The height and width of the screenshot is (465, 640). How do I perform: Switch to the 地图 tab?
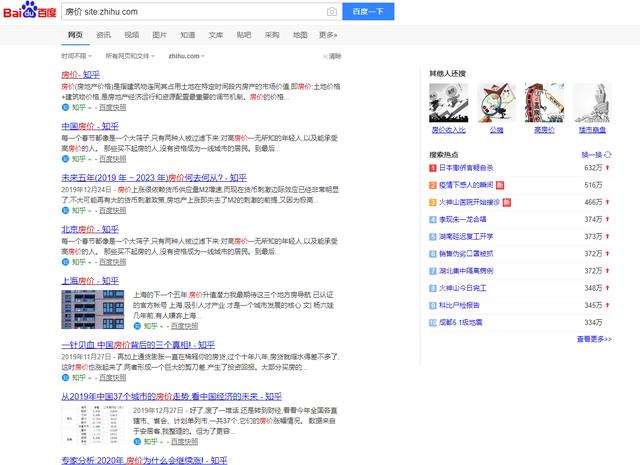click(300, 35)
